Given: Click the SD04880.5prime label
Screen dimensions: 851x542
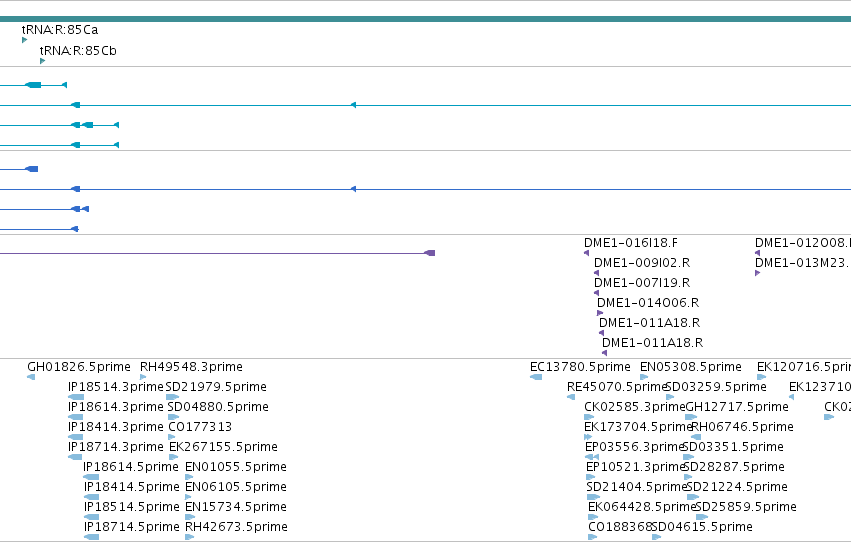Looking at the screenshot, I should coord(218,407).
